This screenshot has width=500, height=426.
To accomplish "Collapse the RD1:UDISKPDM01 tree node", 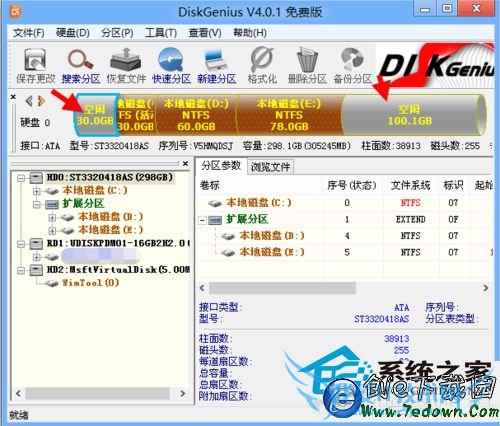I will (x=21, y=244).
